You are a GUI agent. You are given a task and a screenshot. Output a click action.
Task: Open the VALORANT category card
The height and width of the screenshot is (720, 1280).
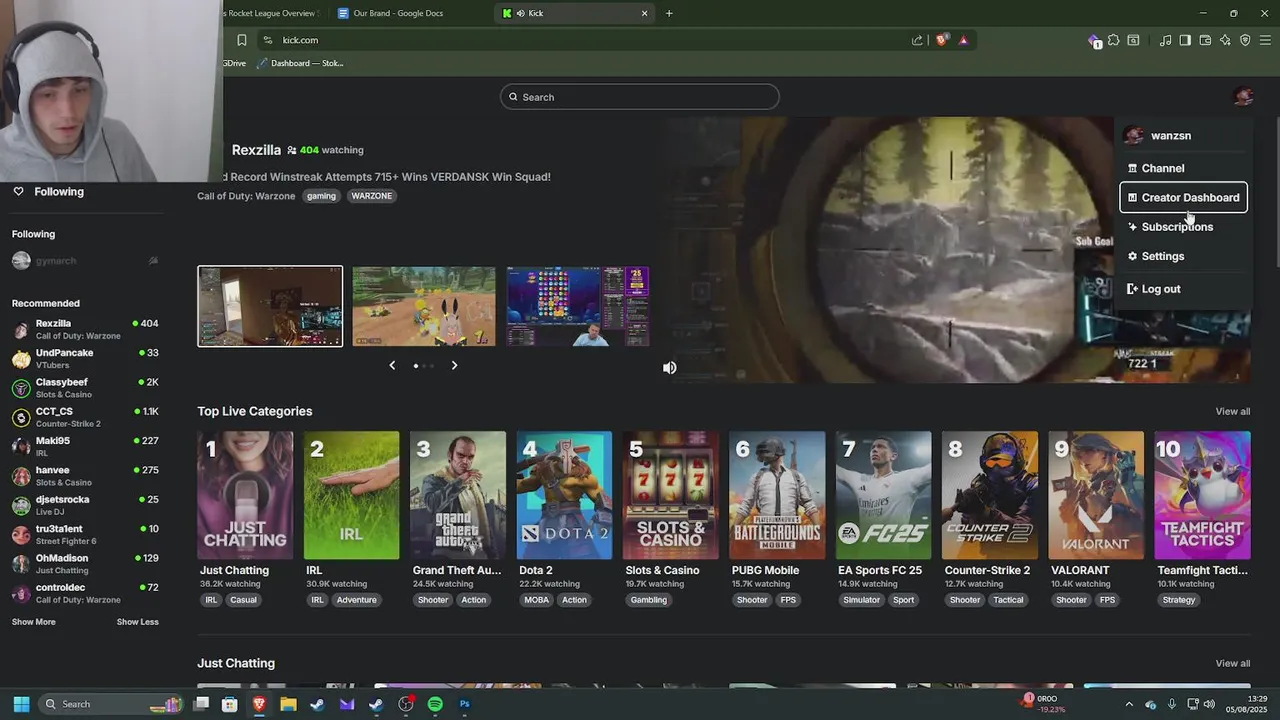(x=1096, y=495)
